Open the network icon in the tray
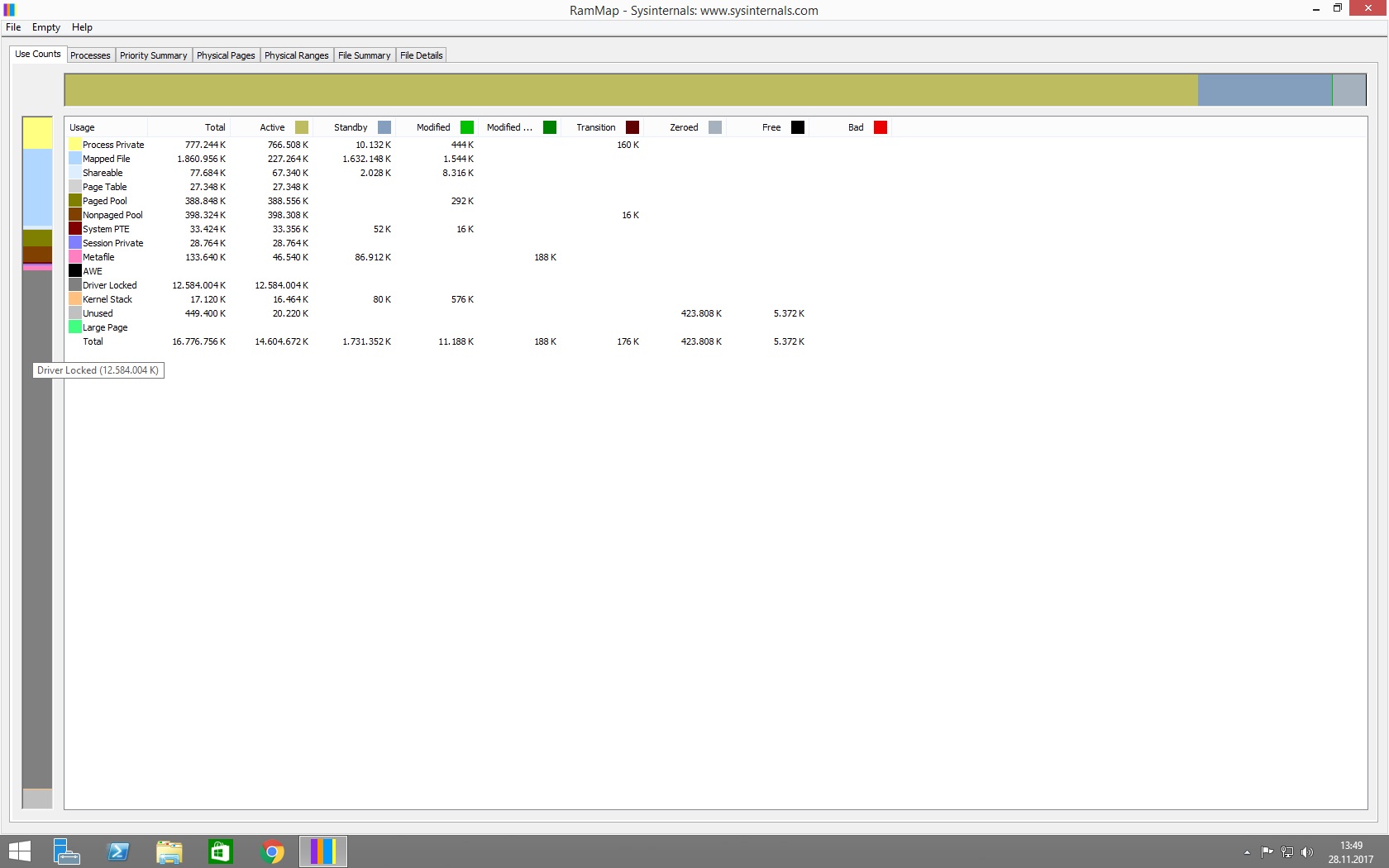Screen dimensions: 1389x868 point(1287,852)
